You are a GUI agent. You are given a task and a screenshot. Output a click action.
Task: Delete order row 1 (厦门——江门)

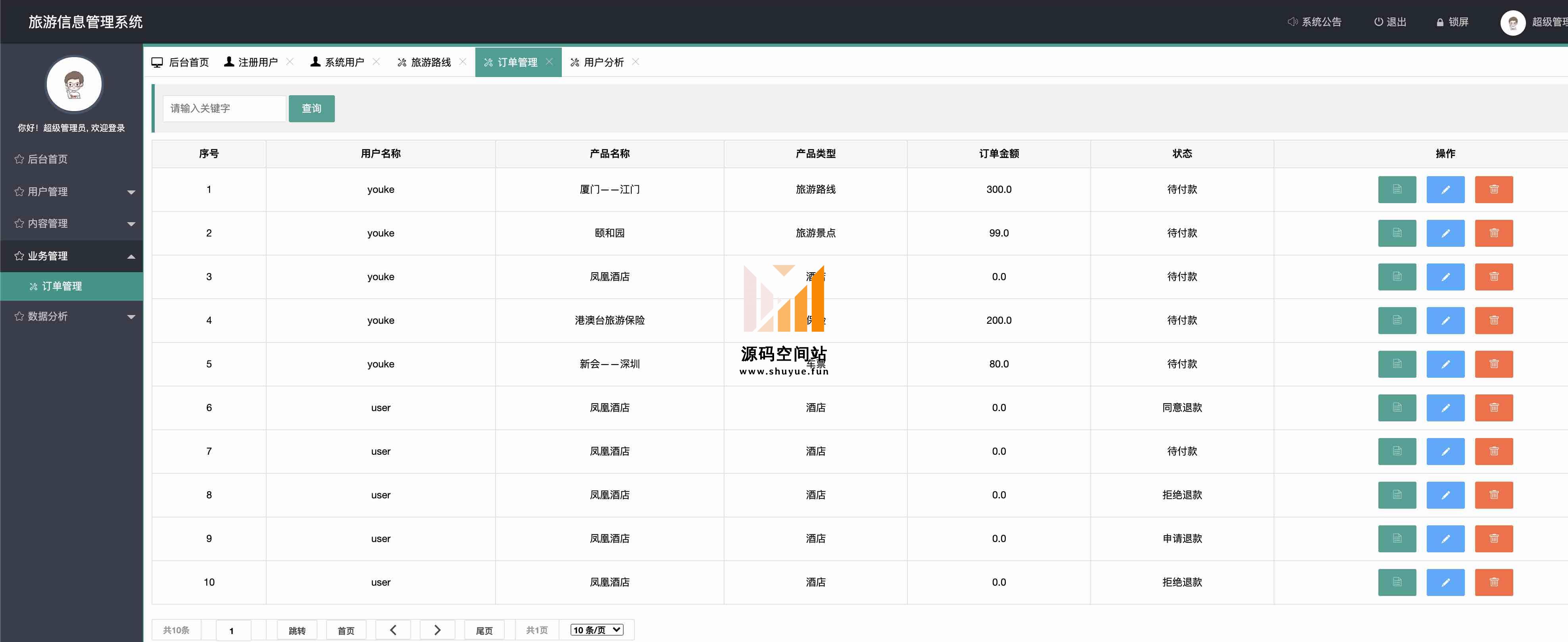[1494, 189]
